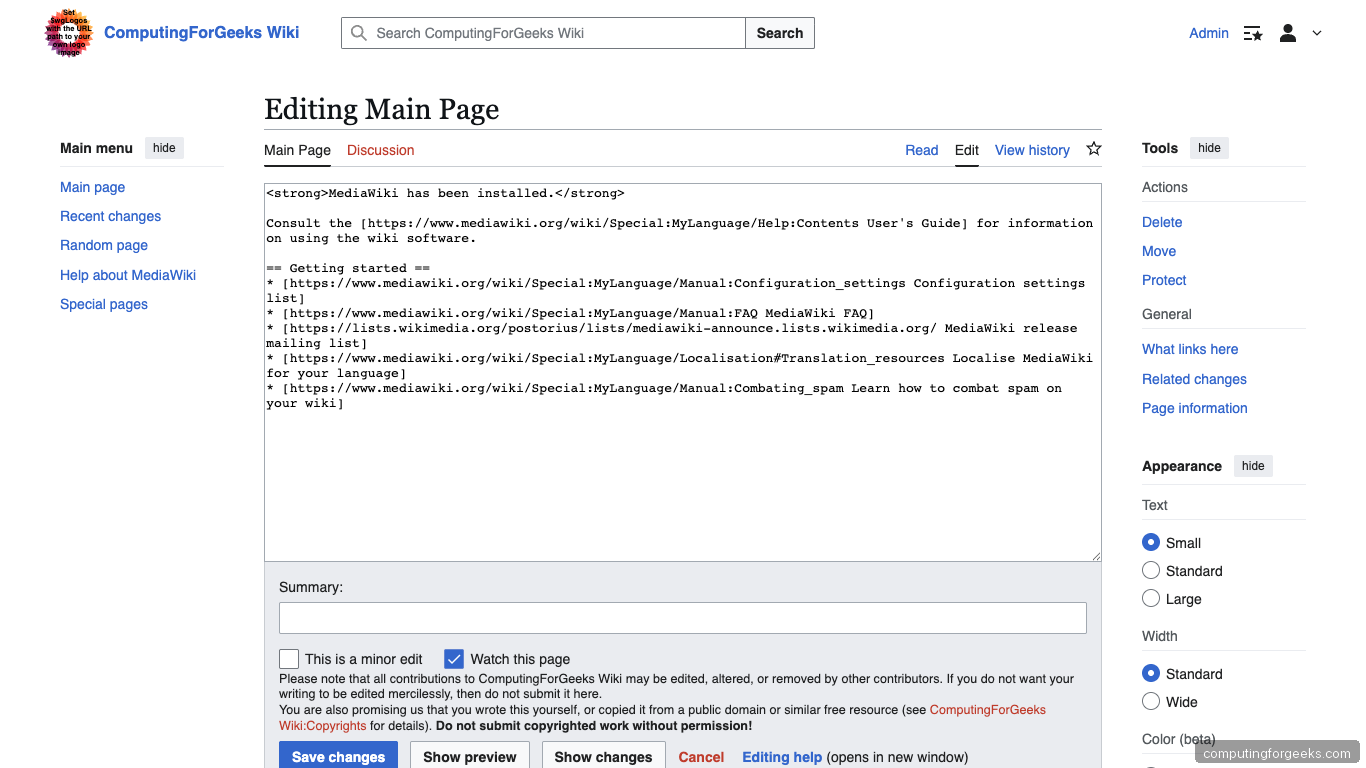Hide the Tools panel

[x=1209, y=148]
